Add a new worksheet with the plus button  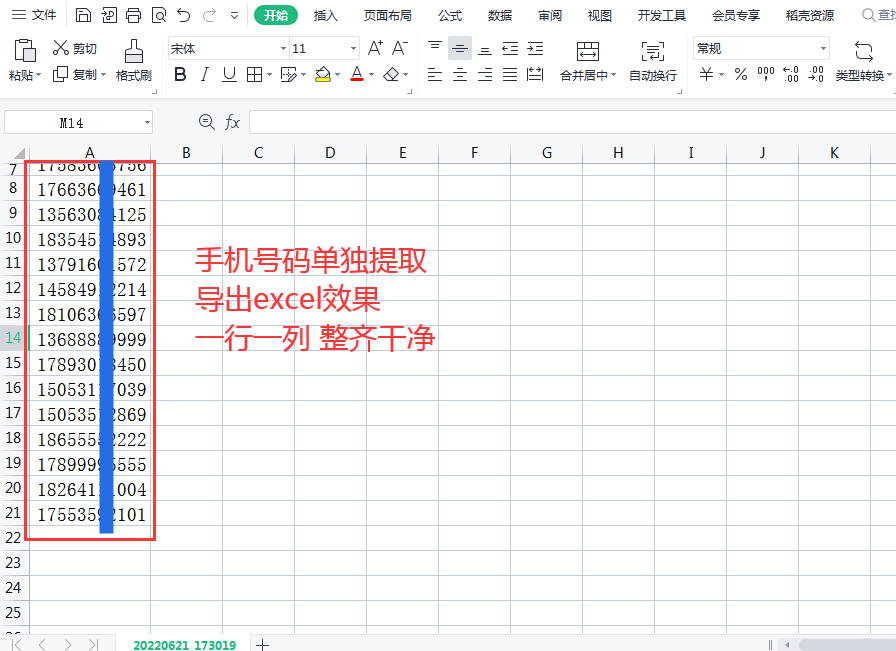[x=262, y=645]
